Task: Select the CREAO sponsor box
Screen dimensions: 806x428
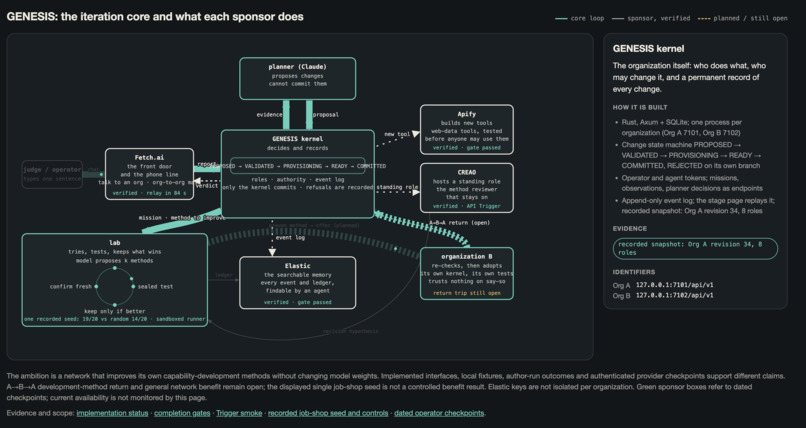Action: (x=466, y=188)
